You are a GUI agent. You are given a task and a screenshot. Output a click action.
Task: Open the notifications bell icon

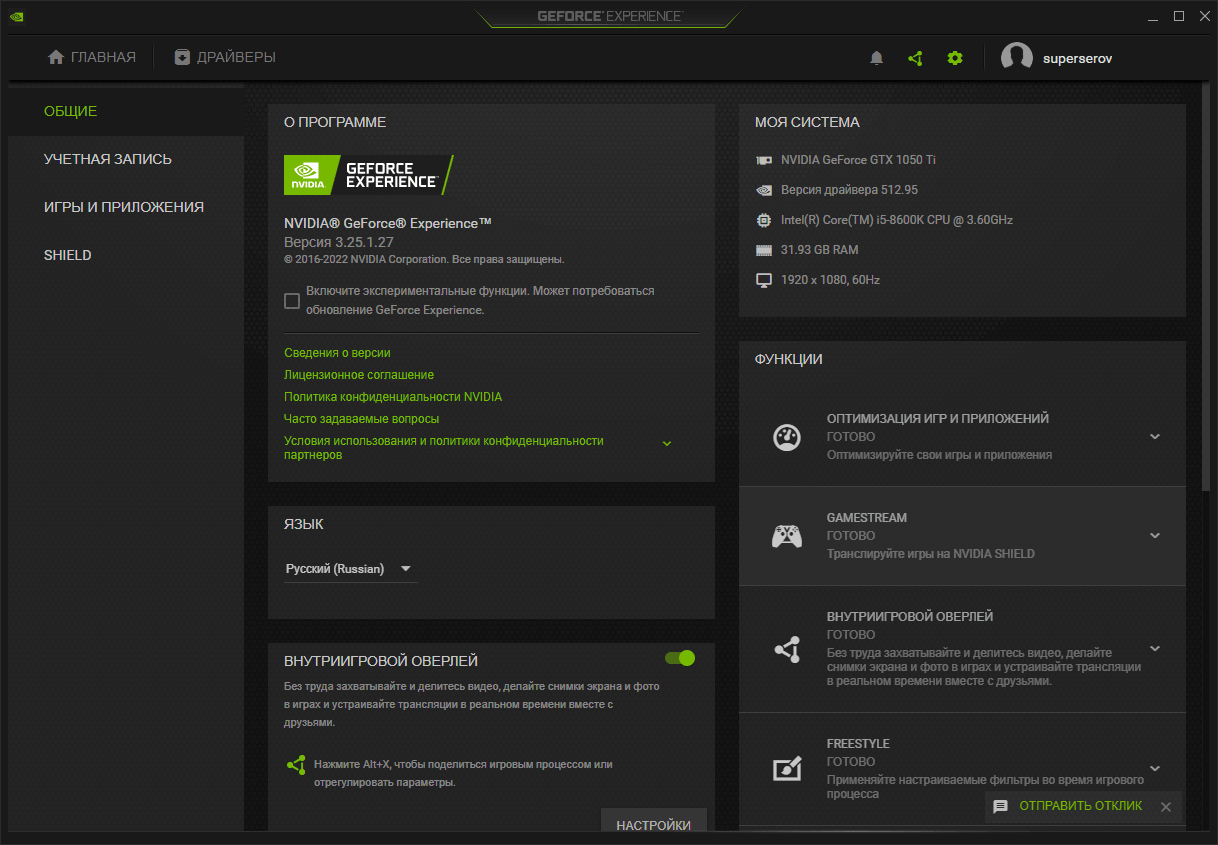pos(877,58)
